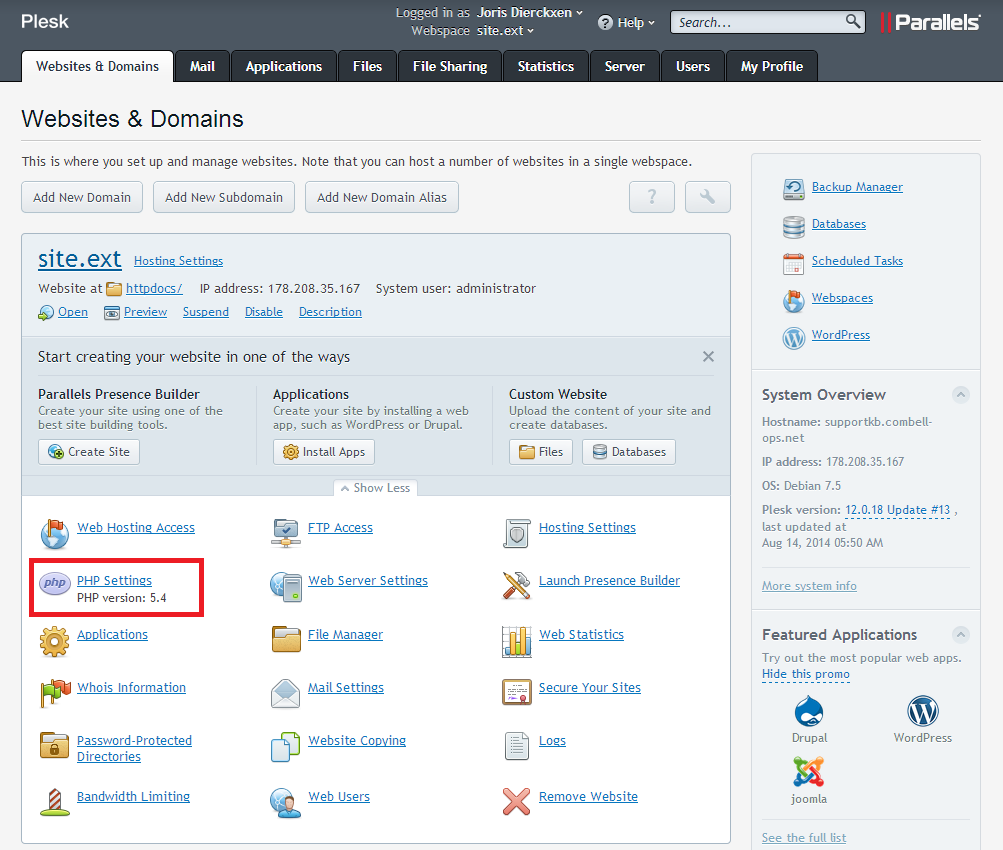1003x850 pixels.
Task: Click Hide this promo link
Action: 806,674
